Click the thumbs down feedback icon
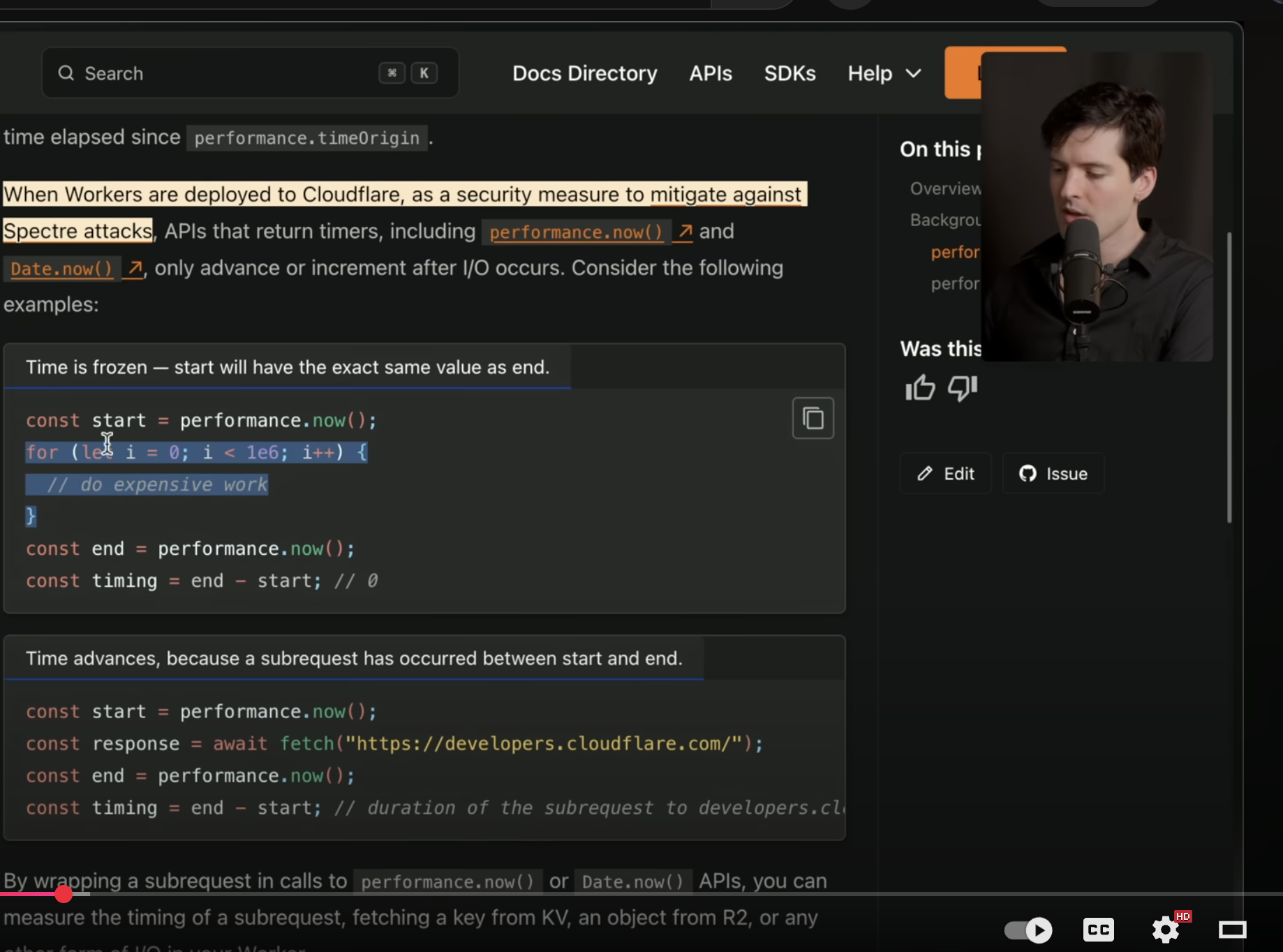This screenshot has height=952, width=1283. click(962, 387)
